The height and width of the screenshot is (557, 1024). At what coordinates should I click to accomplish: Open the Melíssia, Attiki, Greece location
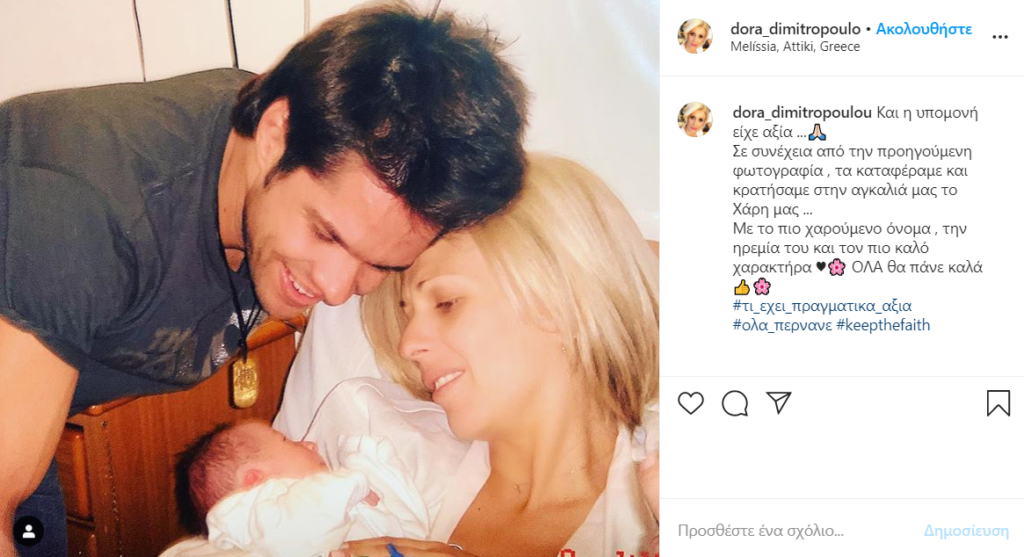795,47
